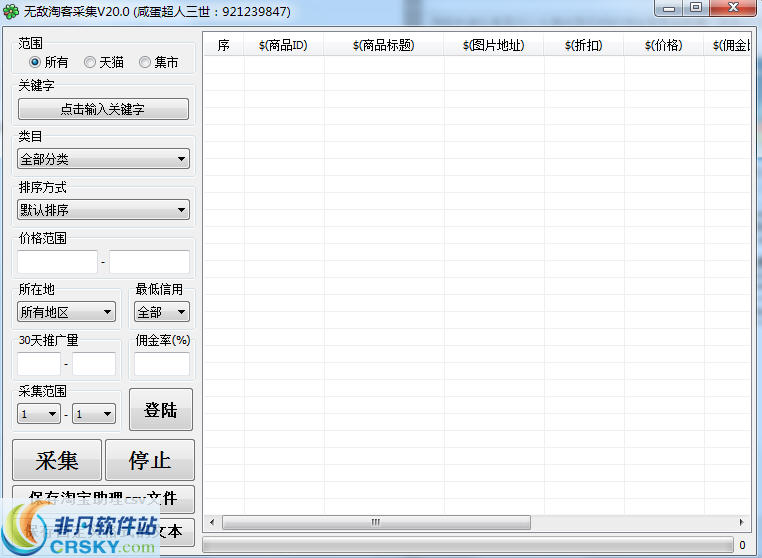Open the 采集范围 end page dropdown
762x558 pixels.
click(x=94, y=414)
